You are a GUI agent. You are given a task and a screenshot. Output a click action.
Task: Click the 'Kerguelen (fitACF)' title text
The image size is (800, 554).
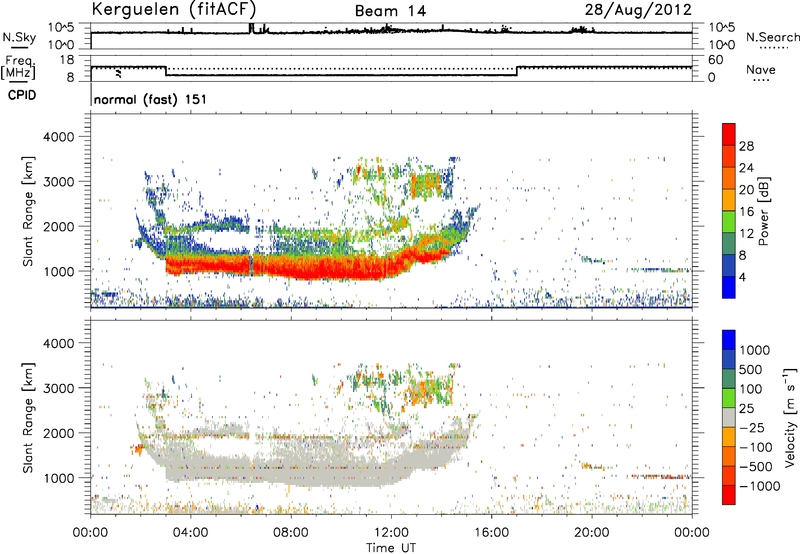point(173,10)
